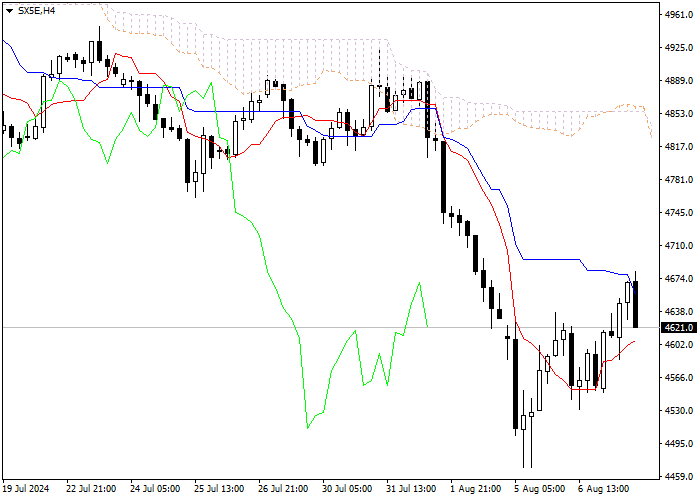The width and height of the screenshot is (700, 500).
Task: Click the 25 Jul 13:00 time label
Action: click(219, 488)
